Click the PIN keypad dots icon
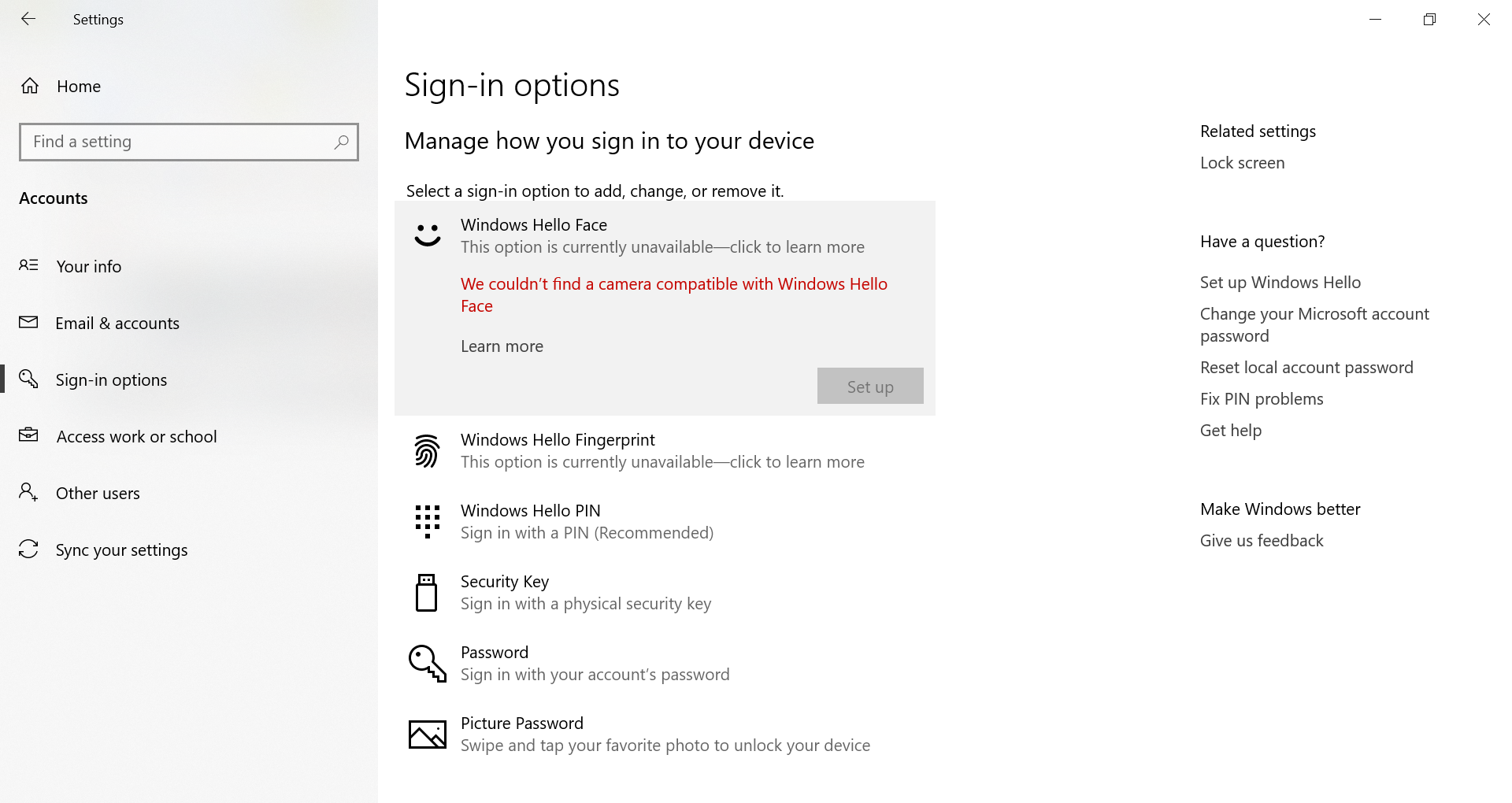Screen dimensions: 1512x803 [428, 522]
